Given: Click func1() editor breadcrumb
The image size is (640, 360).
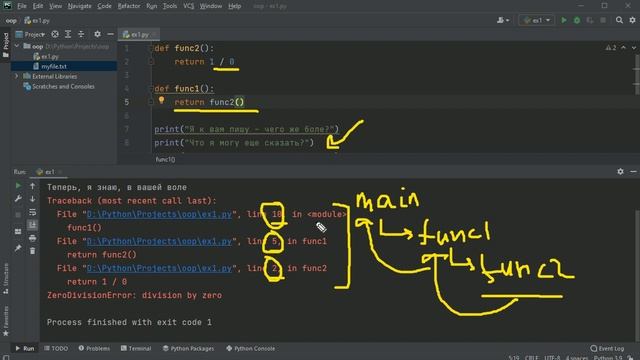Looking at the screenshot, I should coord(165,160).
